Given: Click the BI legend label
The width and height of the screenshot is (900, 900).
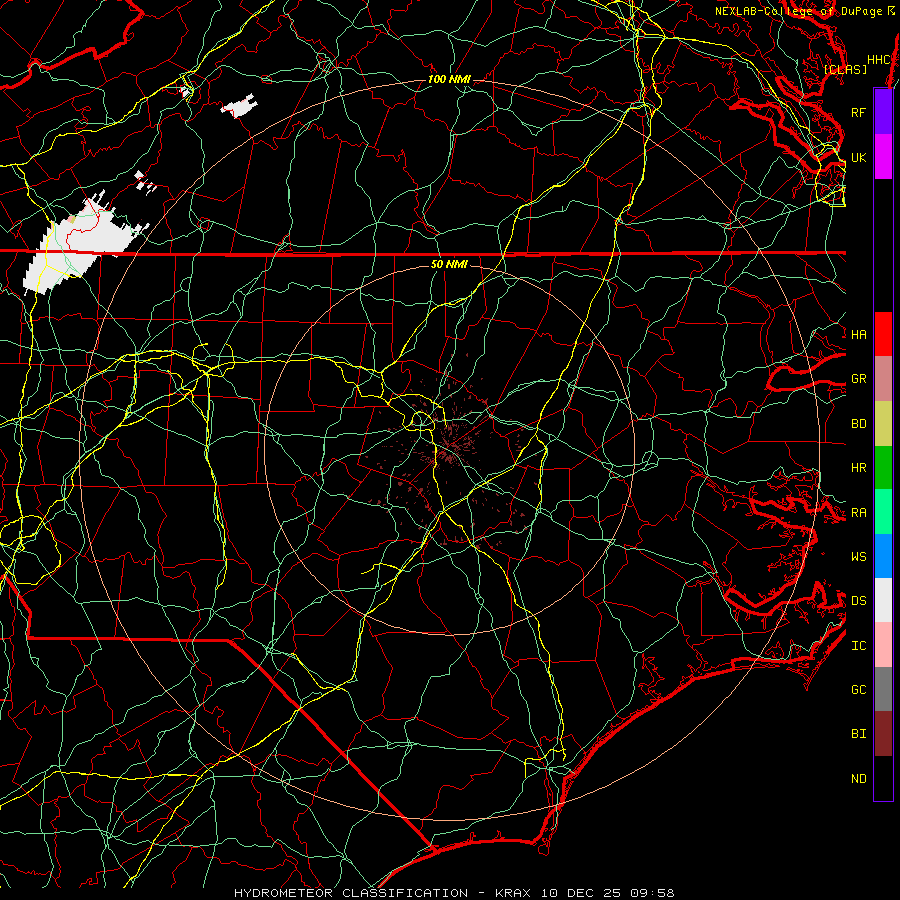Looking at the screenshot, I should pos(859,734).
